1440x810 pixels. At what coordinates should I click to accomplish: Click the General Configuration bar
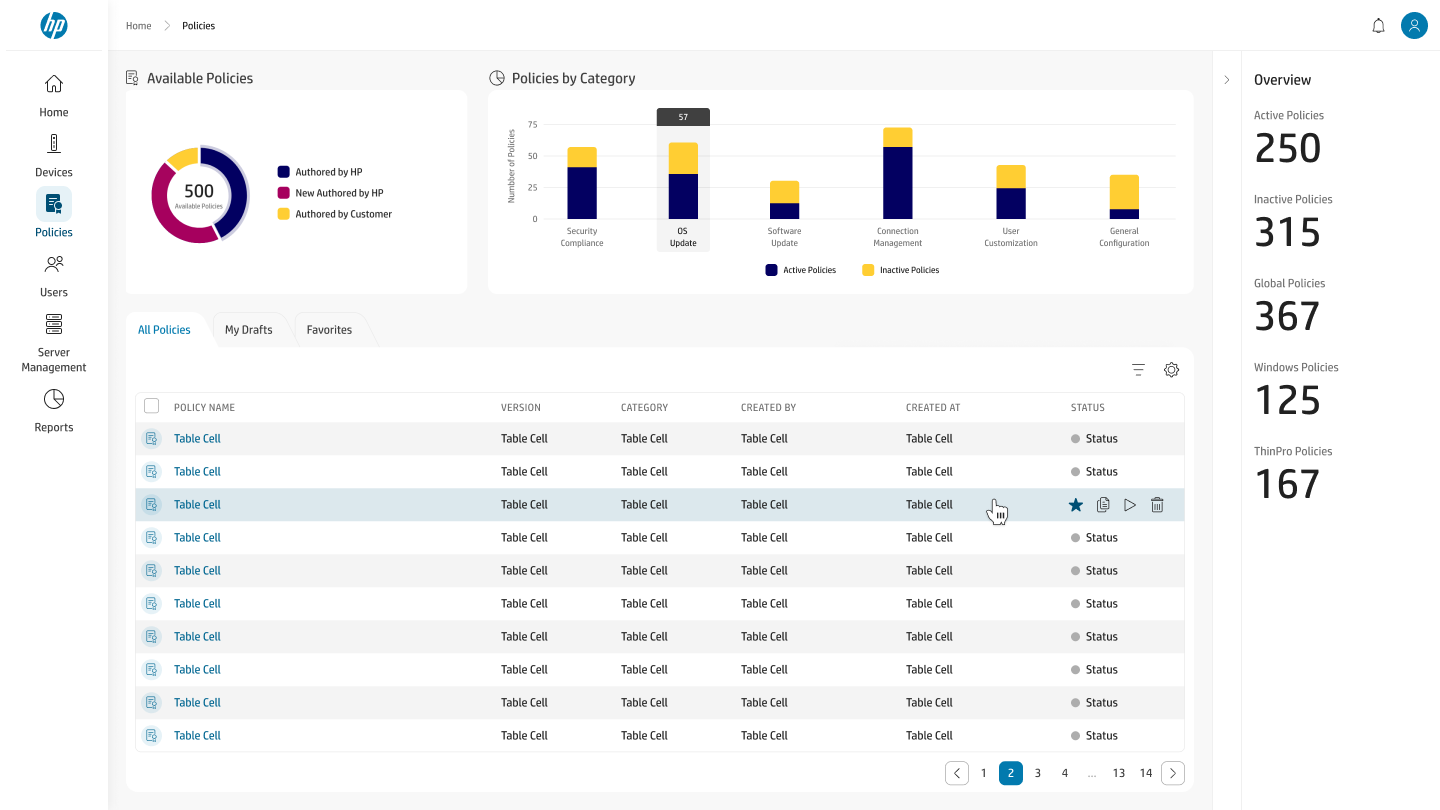coord(1124,197)
